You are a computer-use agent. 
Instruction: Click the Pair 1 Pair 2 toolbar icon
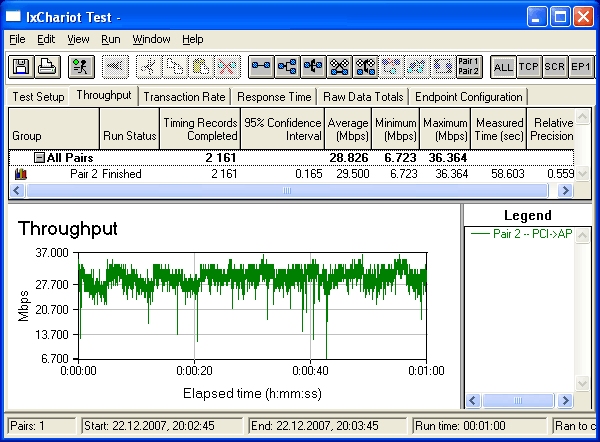(469, 67)
